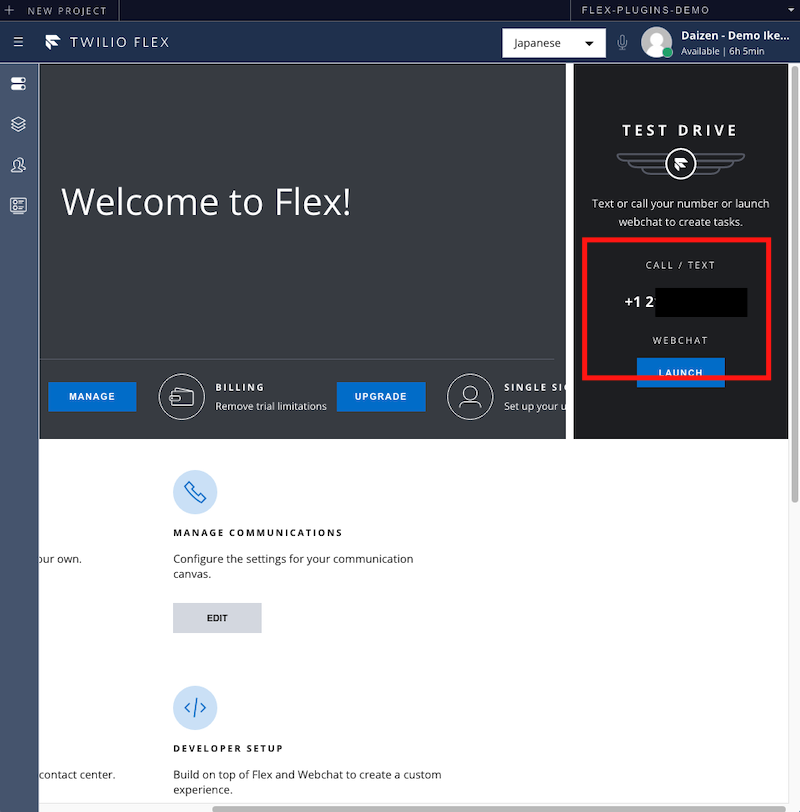Click the 'MANAGE COMMUNICATIONS' heading
This screenshot has height=812, width=800.
(x=258, y=533)
